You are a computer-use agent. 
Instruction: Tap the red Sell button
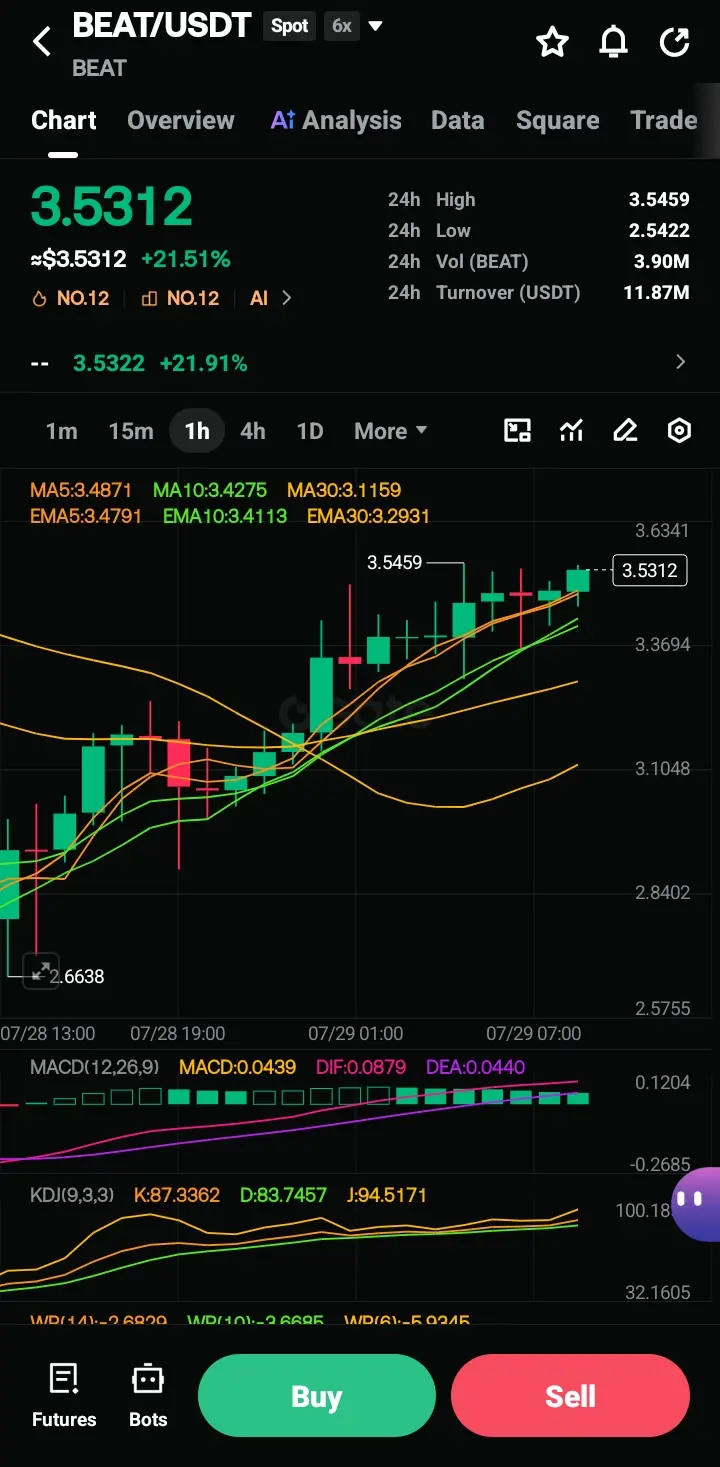click(570, 1396)
